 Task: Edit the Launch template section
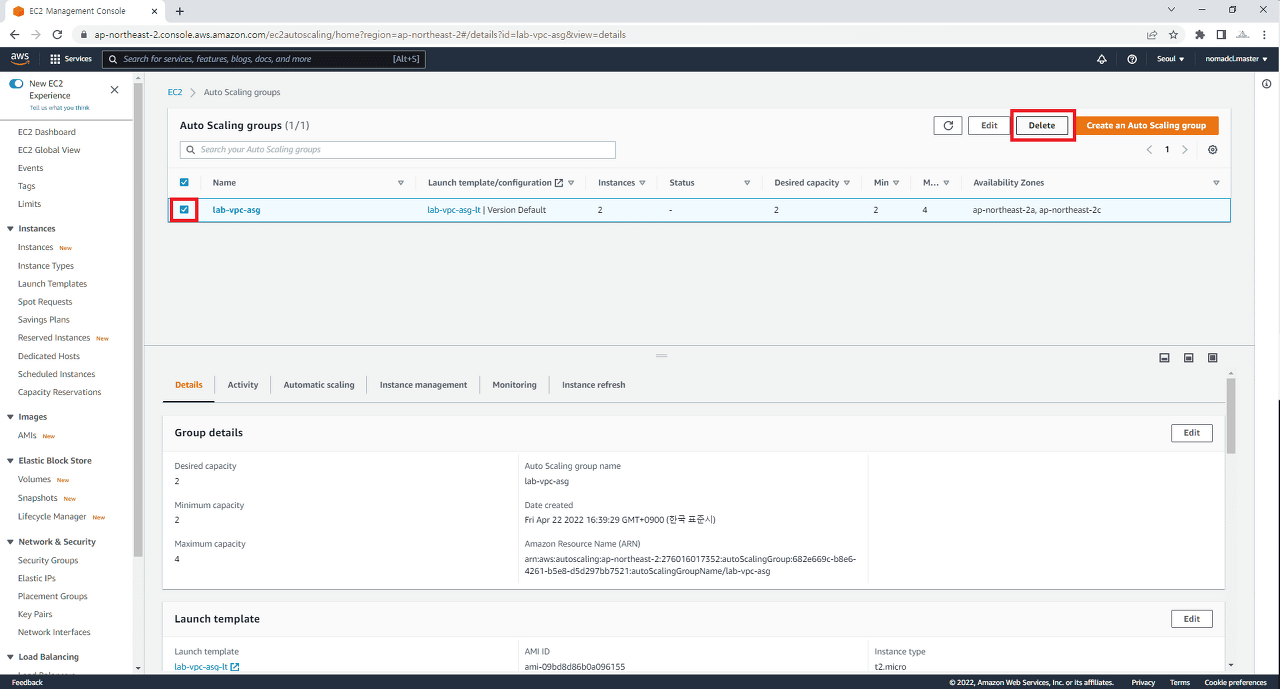(1192, 619)
